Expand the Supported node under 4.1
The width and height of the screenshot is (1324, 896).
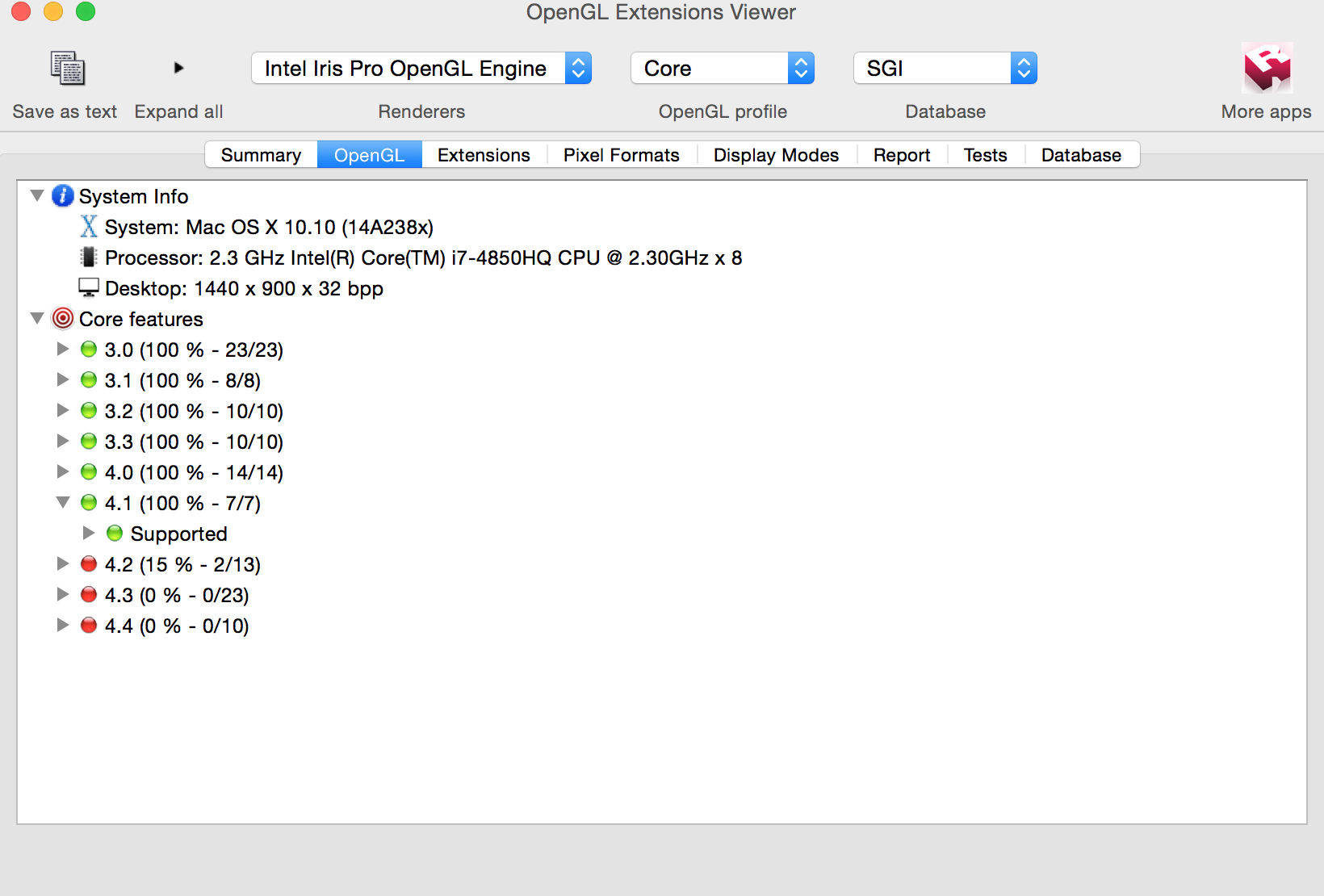[x=89, y=534]
